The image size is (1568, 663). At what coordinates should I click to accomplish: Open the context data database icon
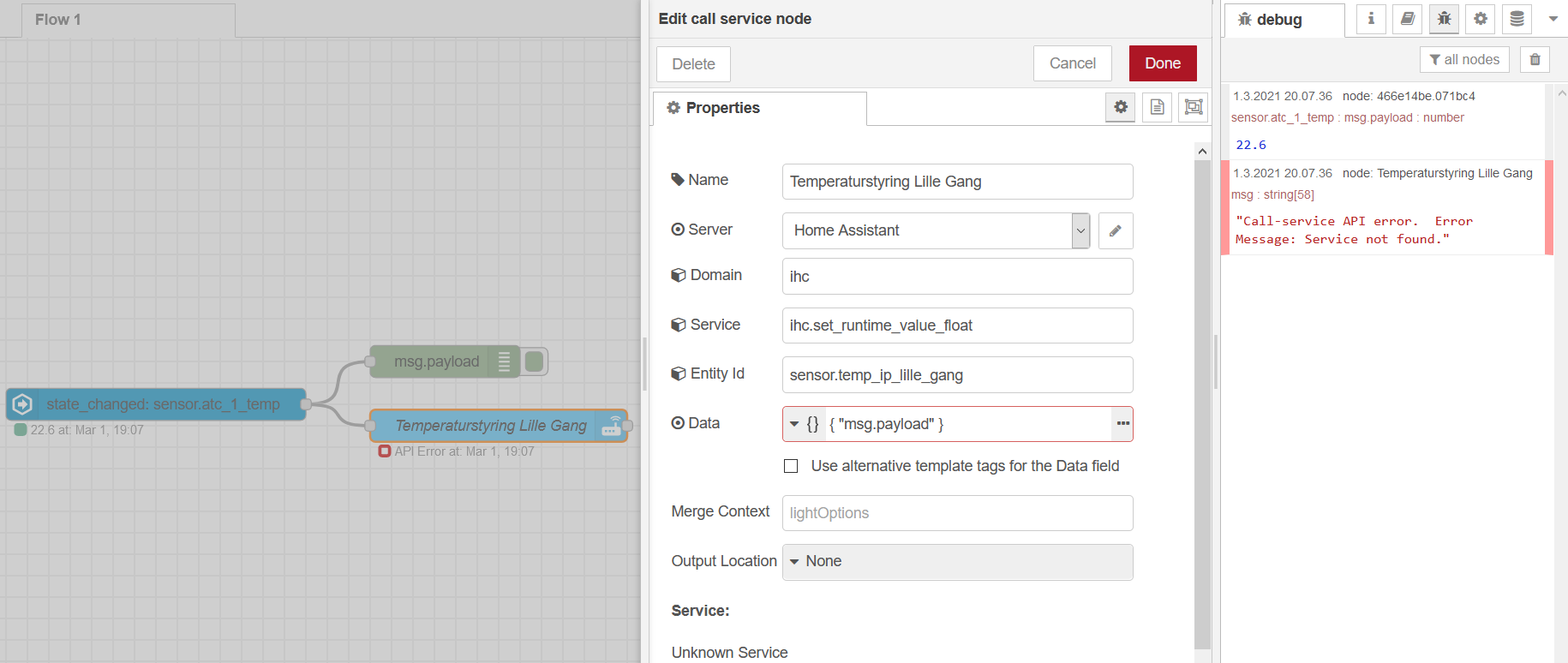[x=1517, y=19]
